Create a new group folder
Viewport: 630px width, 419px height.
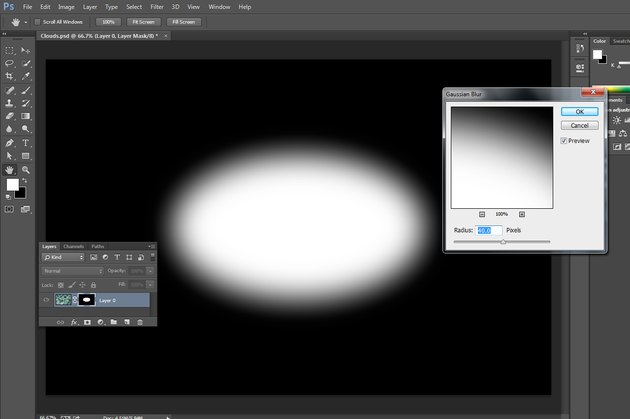(114, 322)
